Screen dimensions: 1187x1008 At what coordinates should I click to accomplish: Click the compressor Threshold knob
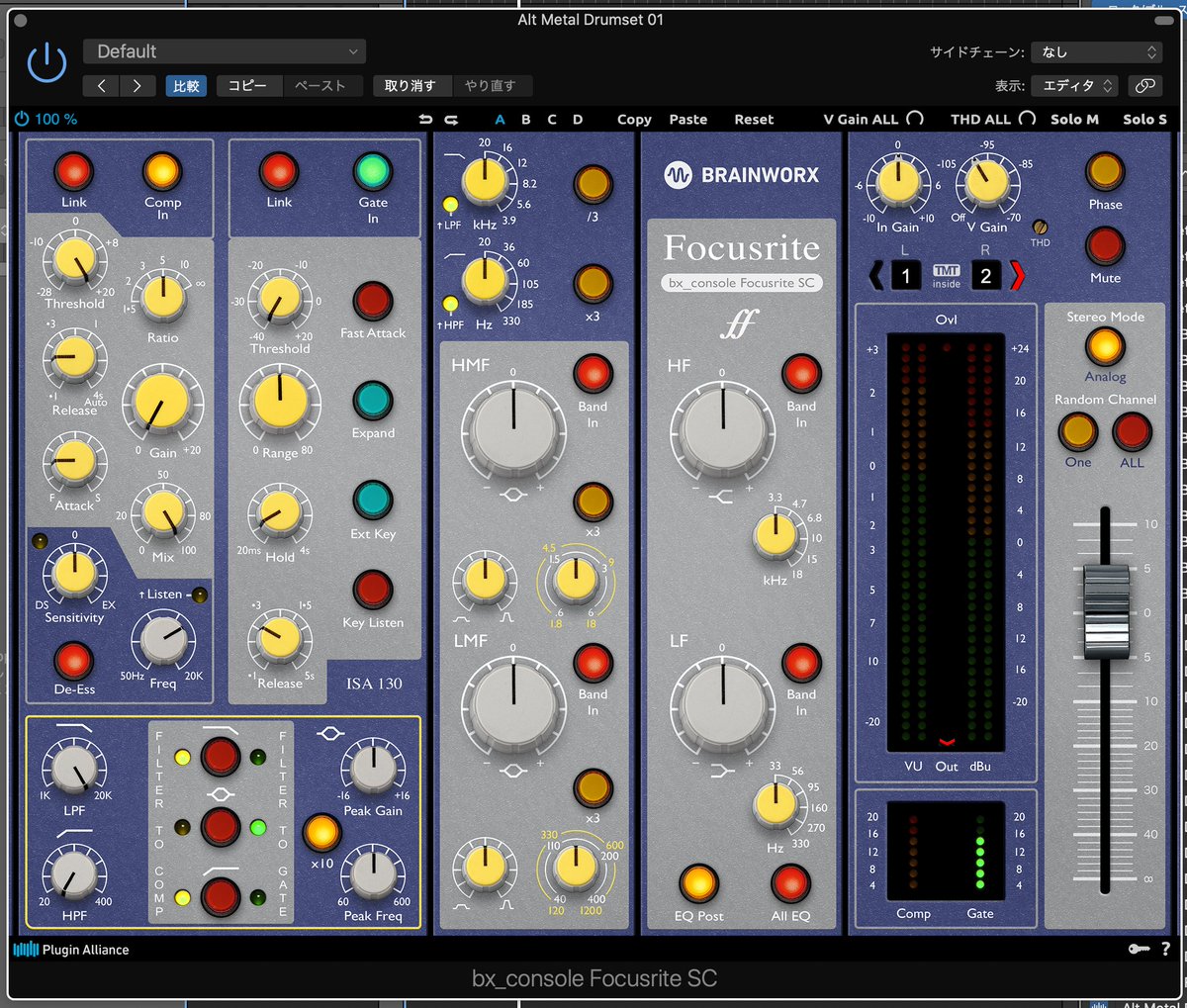(74, 259)
